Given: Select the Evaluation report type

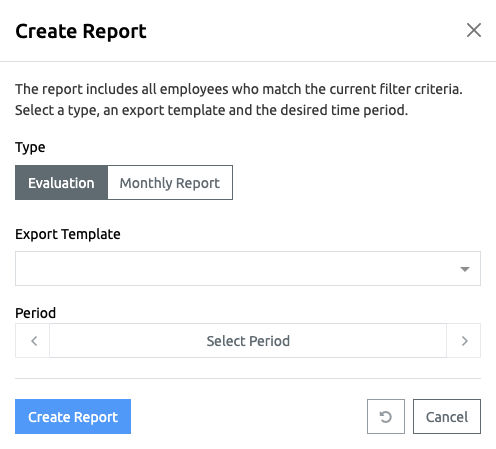Looking at the screenshot, I should tap(61, 183).
